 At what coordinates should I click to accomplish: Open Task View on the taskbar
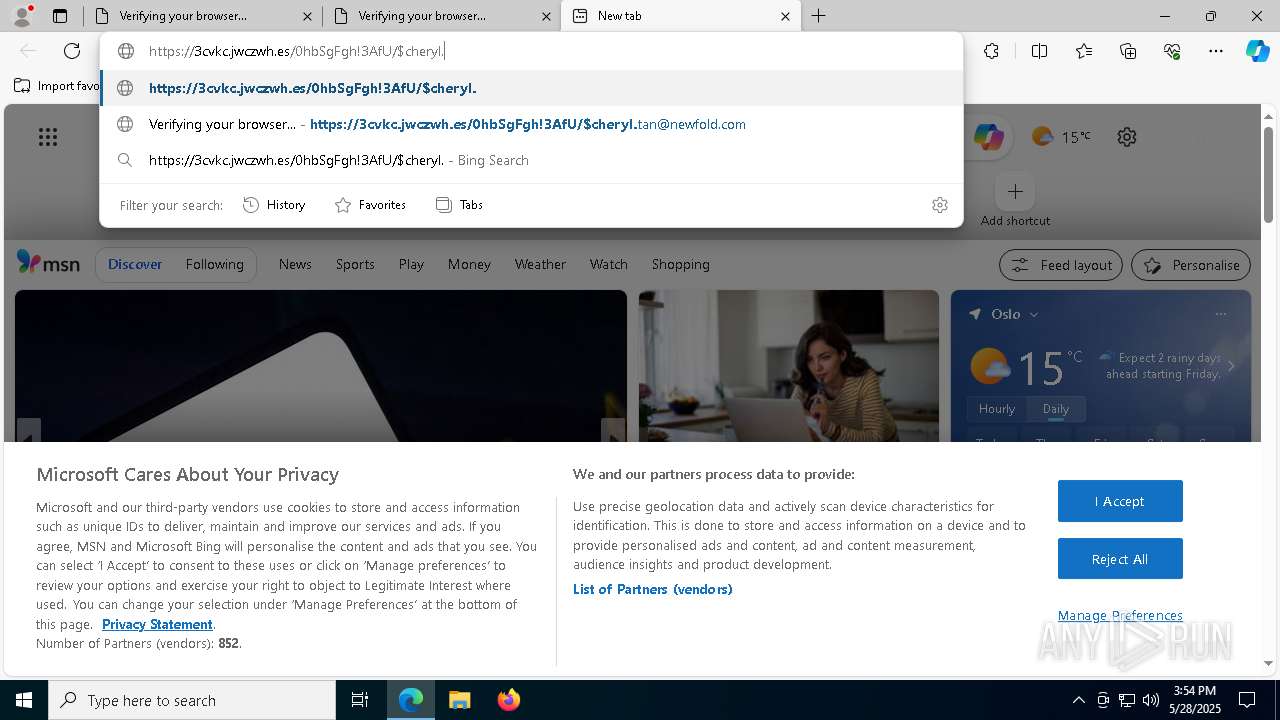(360, 700)
